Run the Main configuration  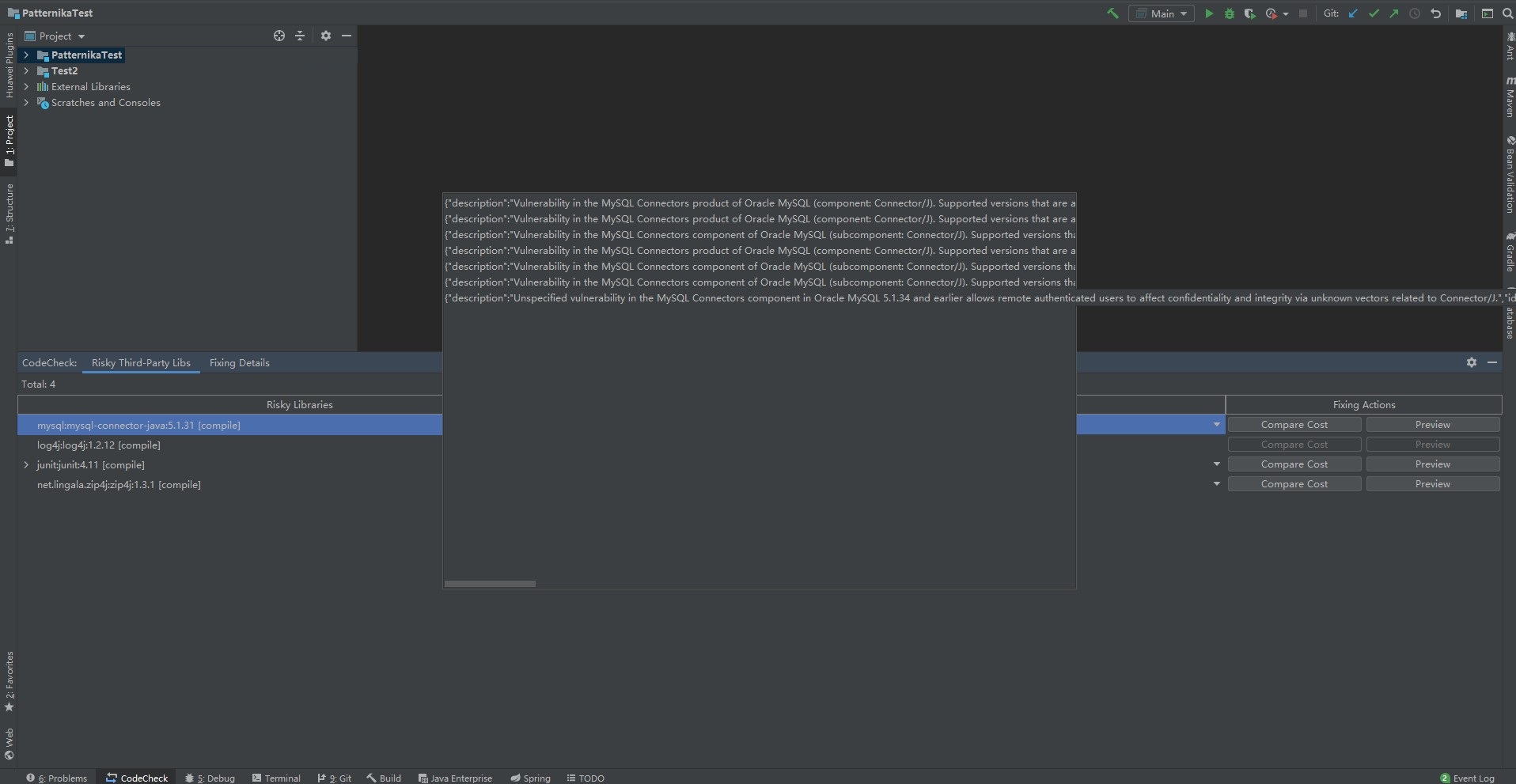pos(1208,13)
